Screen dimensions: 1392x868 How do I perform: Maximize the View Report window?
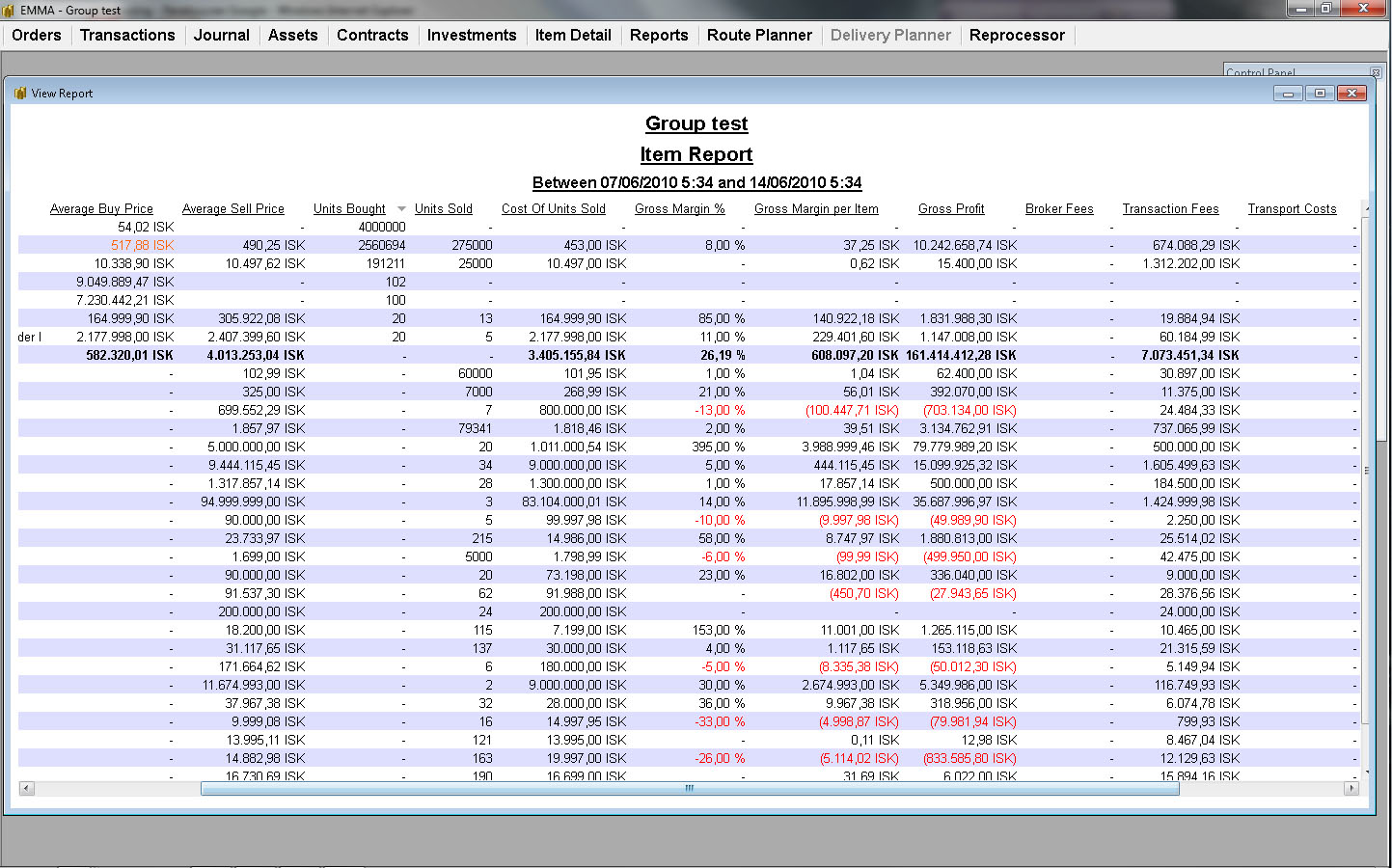(1320, 94)
